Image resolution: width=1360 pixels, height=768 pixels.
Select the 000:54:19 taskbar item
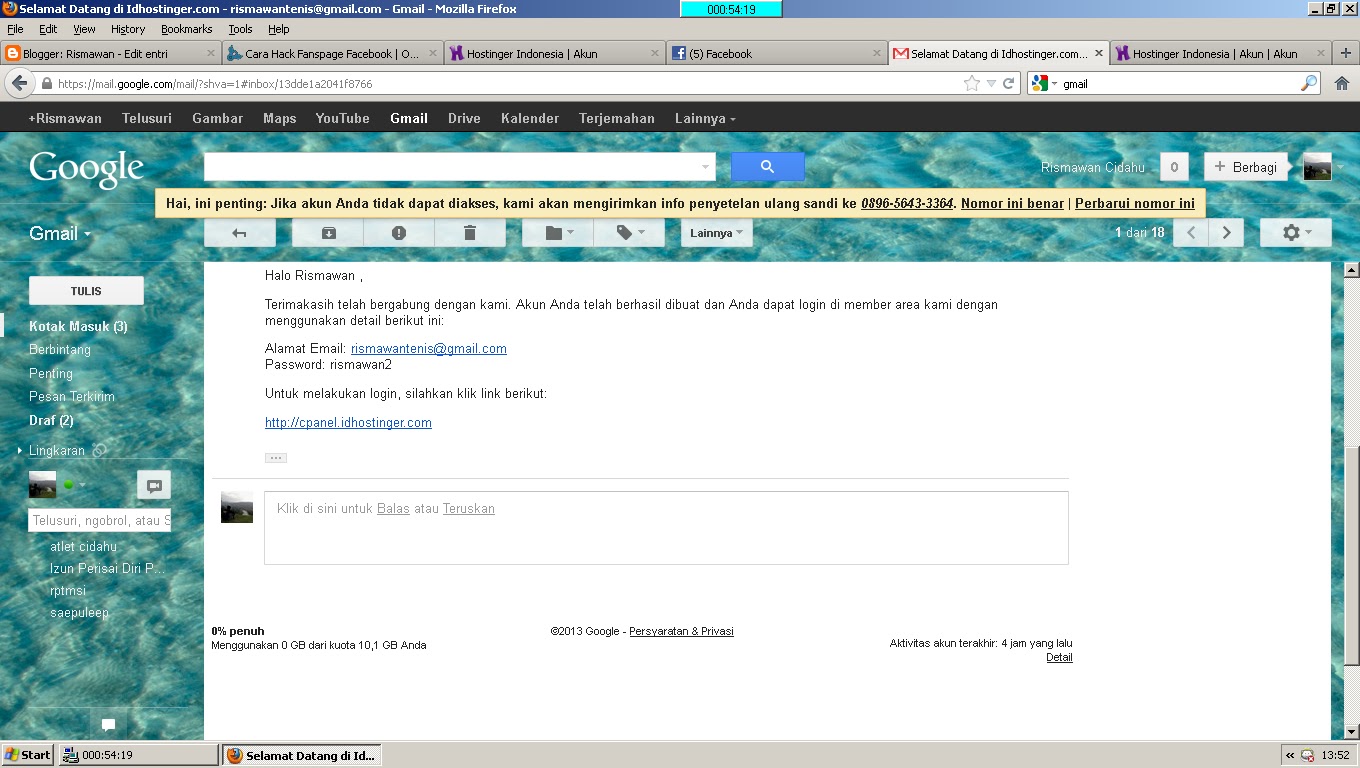138,755
